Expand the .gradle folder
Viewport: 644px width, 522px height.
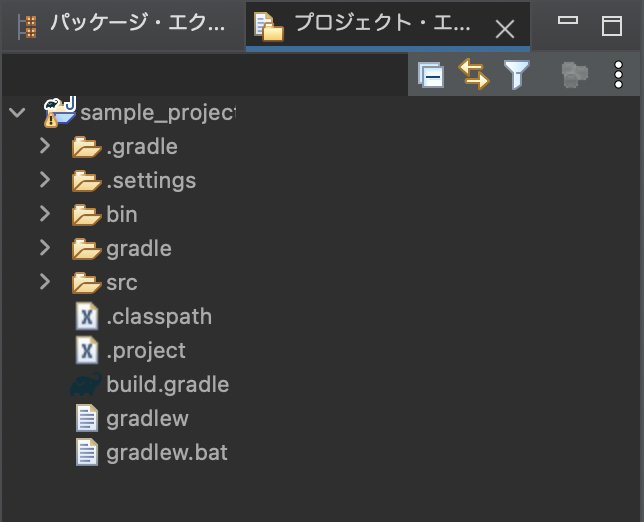pyautogui.click(x=45, y=146)
